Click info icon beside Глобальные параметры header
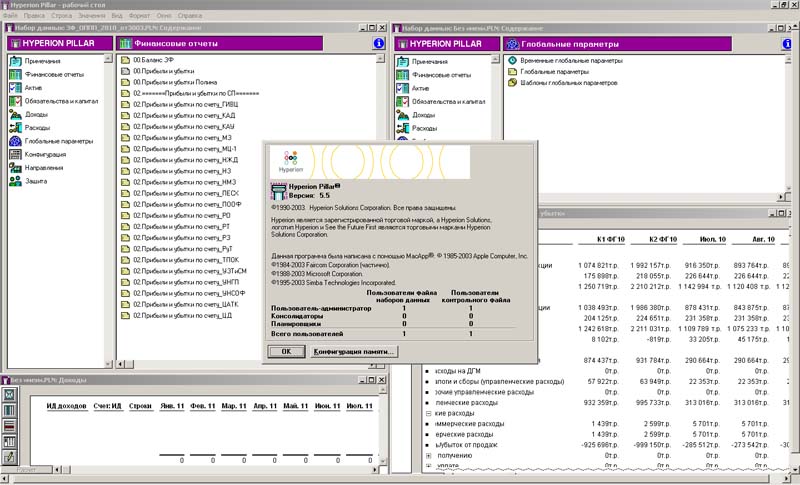 [x=787, y=44]
